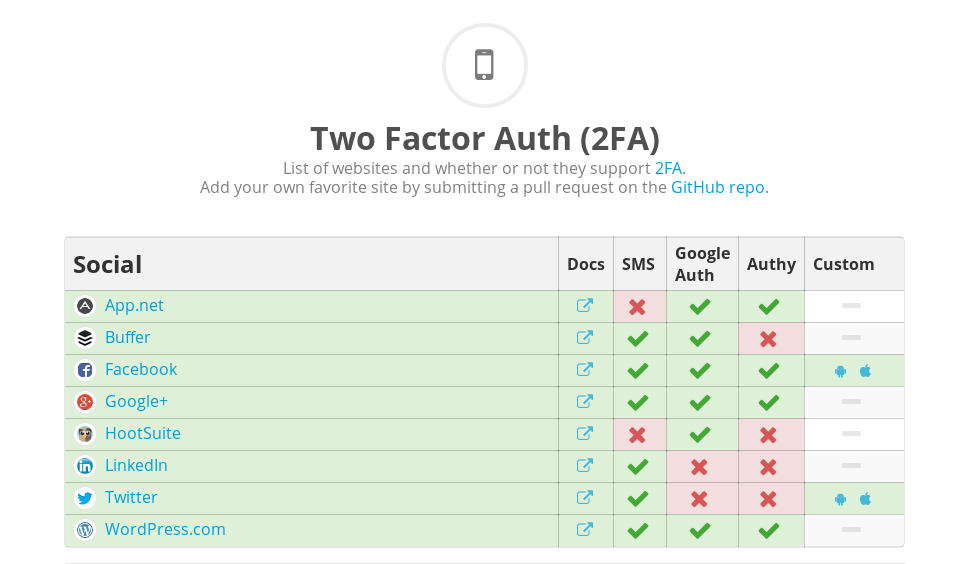Open the Buffer docs external link icon
965x564 pixels.
585,337
